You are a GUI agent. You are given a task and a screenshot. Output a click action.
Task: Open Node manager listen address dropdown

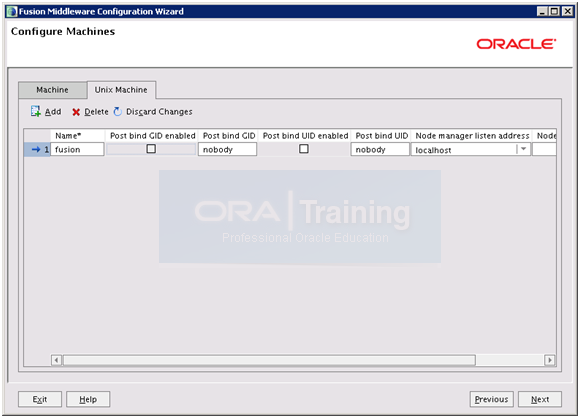point(523,149)
